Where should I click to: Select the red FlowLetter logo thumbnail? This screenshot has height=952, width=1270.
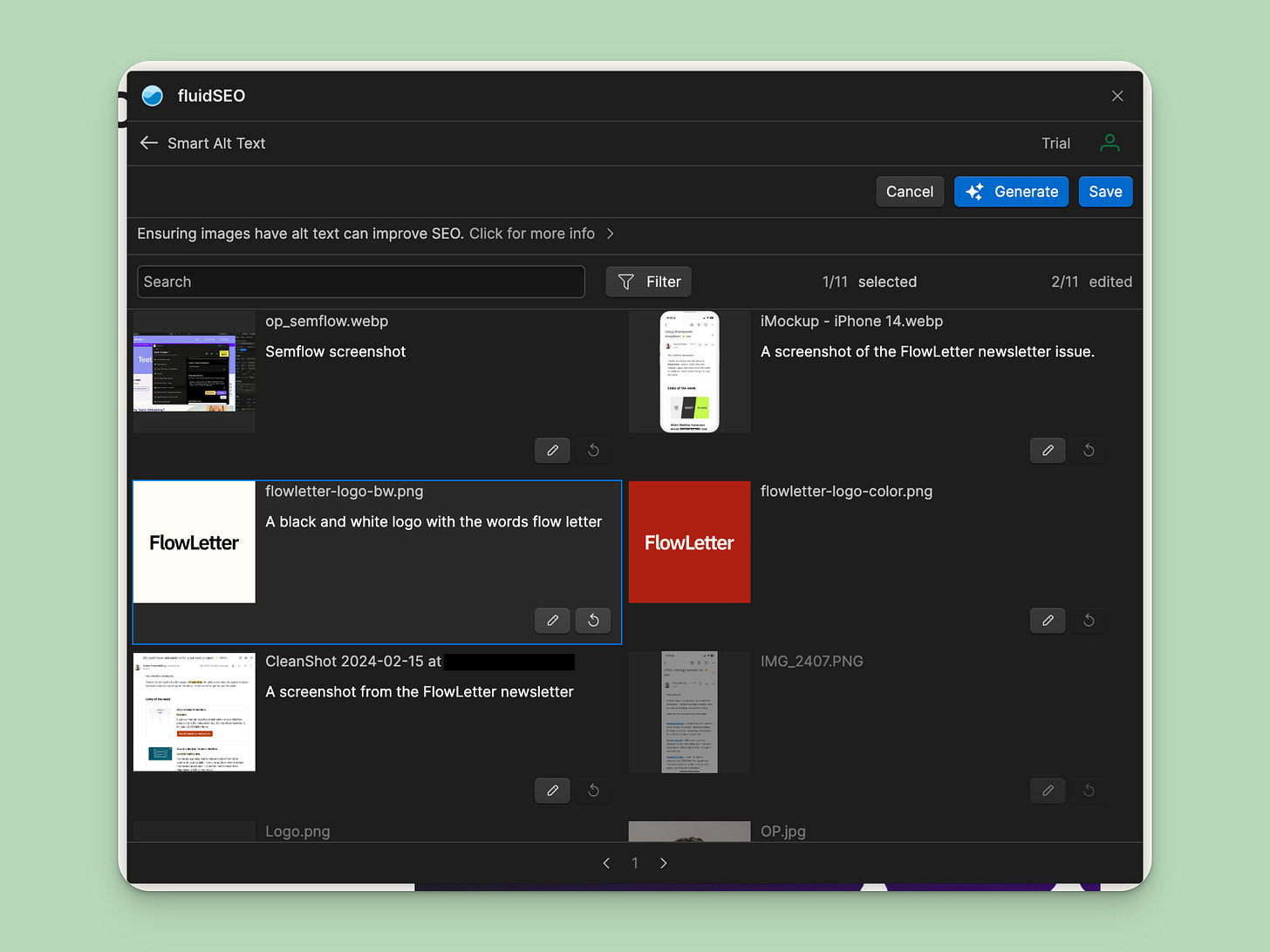click(689, 542)
